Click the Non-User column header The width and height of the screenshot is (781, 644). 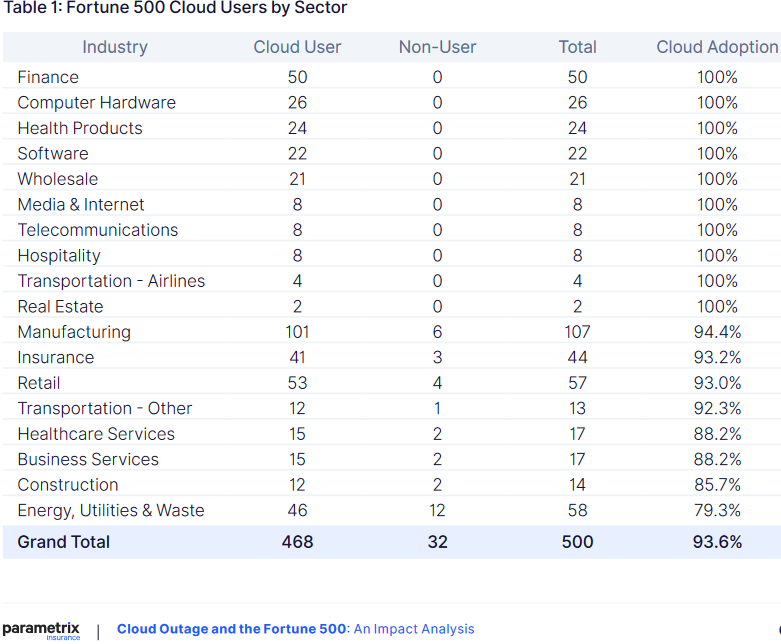[437, 47]
